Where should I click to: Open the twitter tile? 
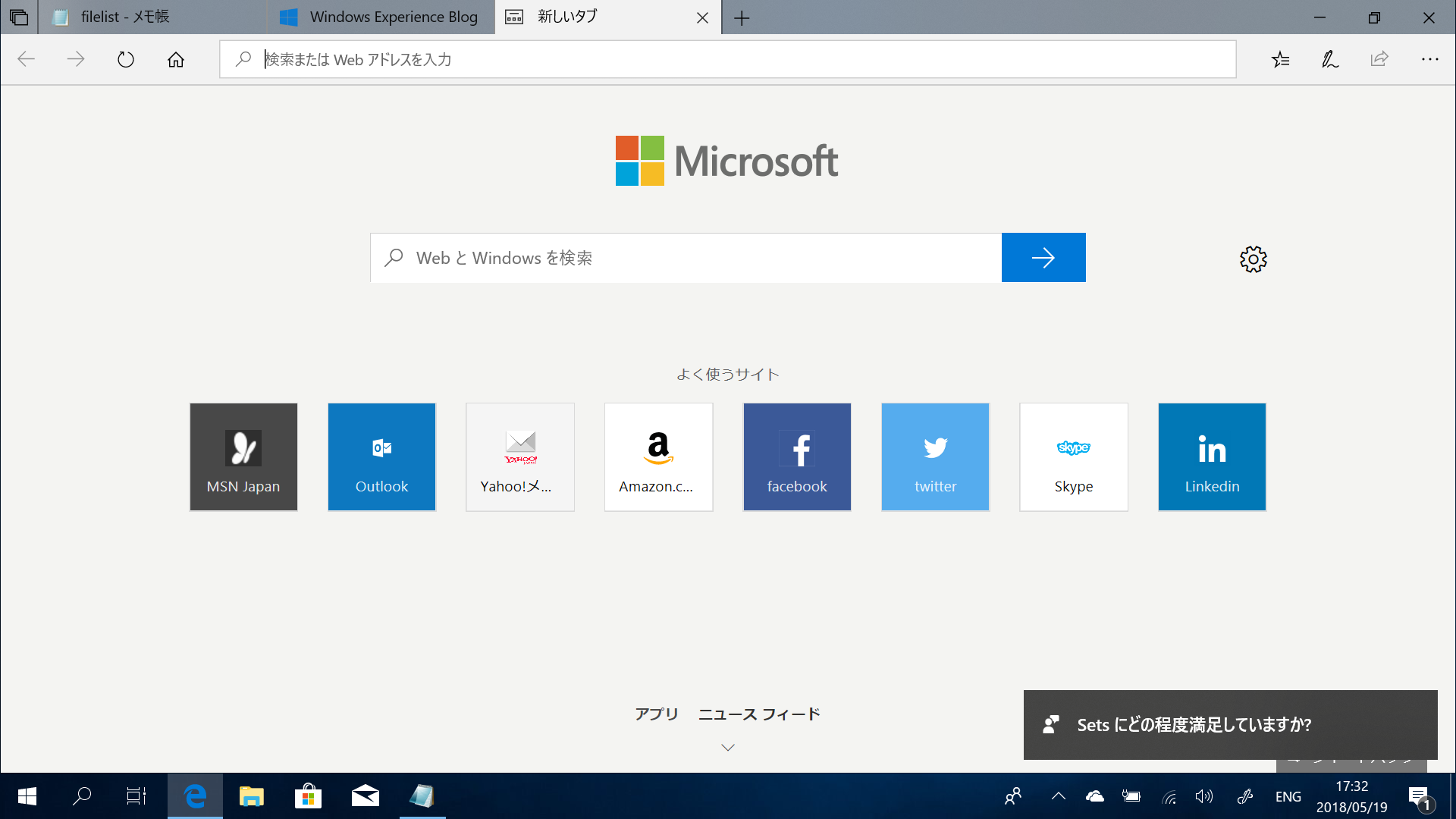[935, 457]
